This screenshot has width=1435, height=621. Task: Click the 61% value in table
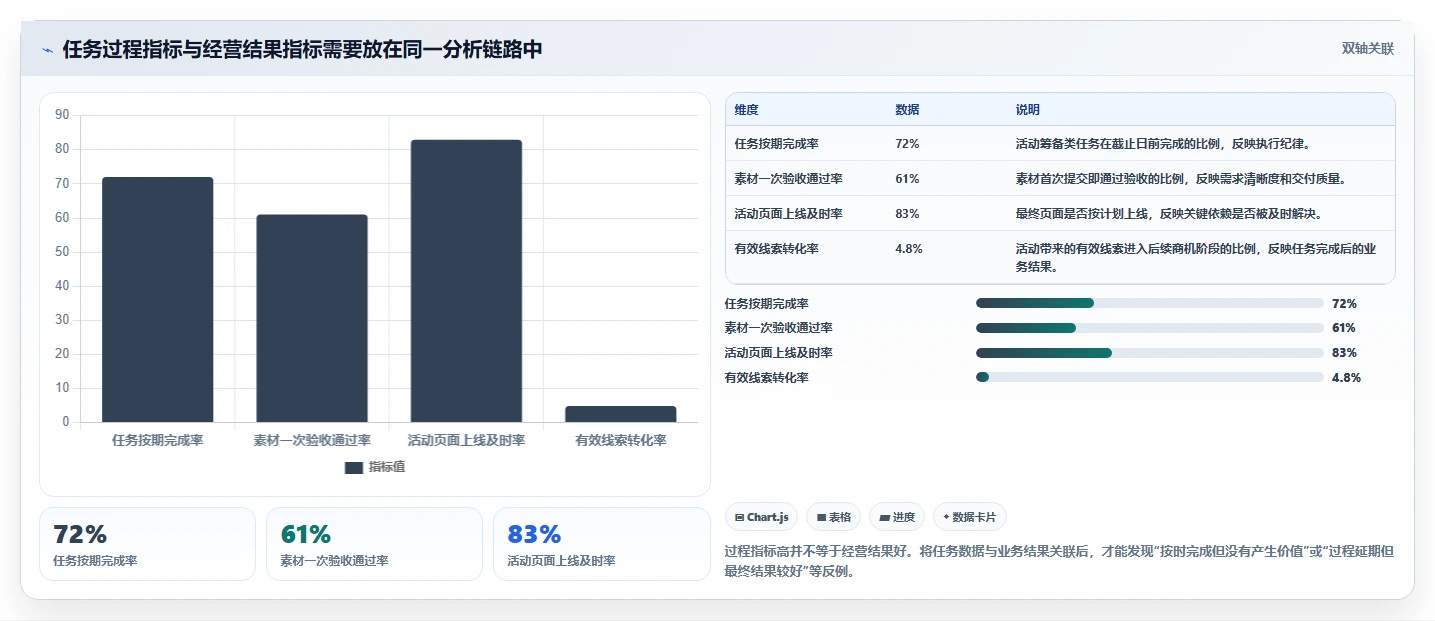[907, 179]
